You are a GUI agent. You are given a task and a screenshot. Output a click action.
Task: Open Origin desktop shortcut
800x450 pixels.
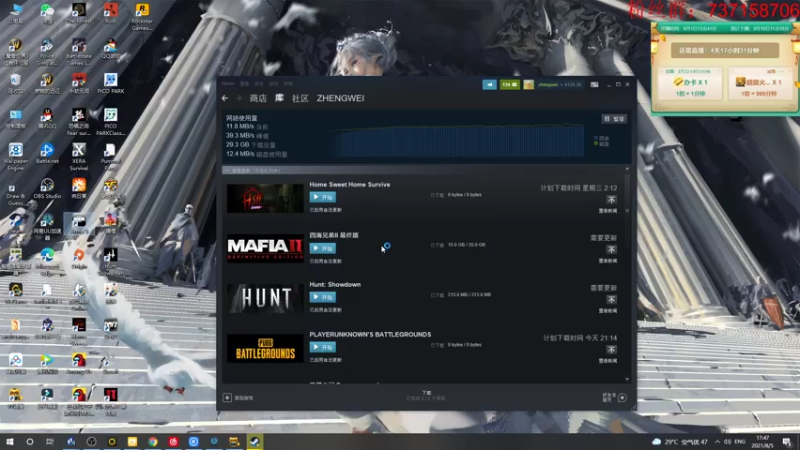[x=79, y=258]
